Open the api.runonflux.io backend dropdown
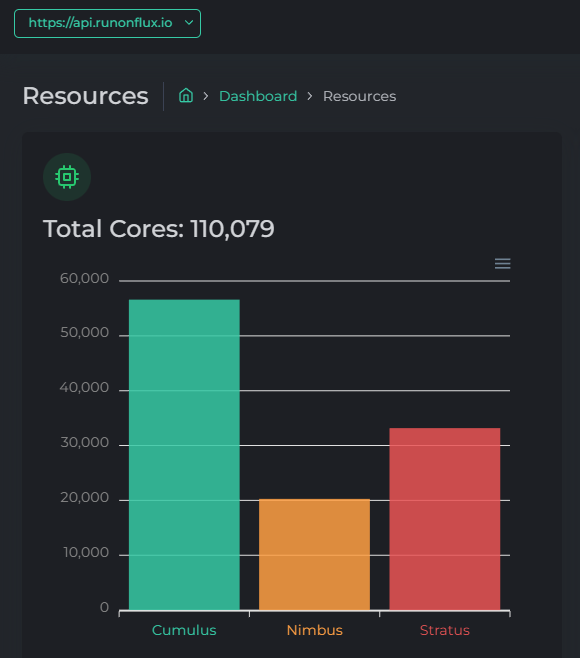 (107, 24)
